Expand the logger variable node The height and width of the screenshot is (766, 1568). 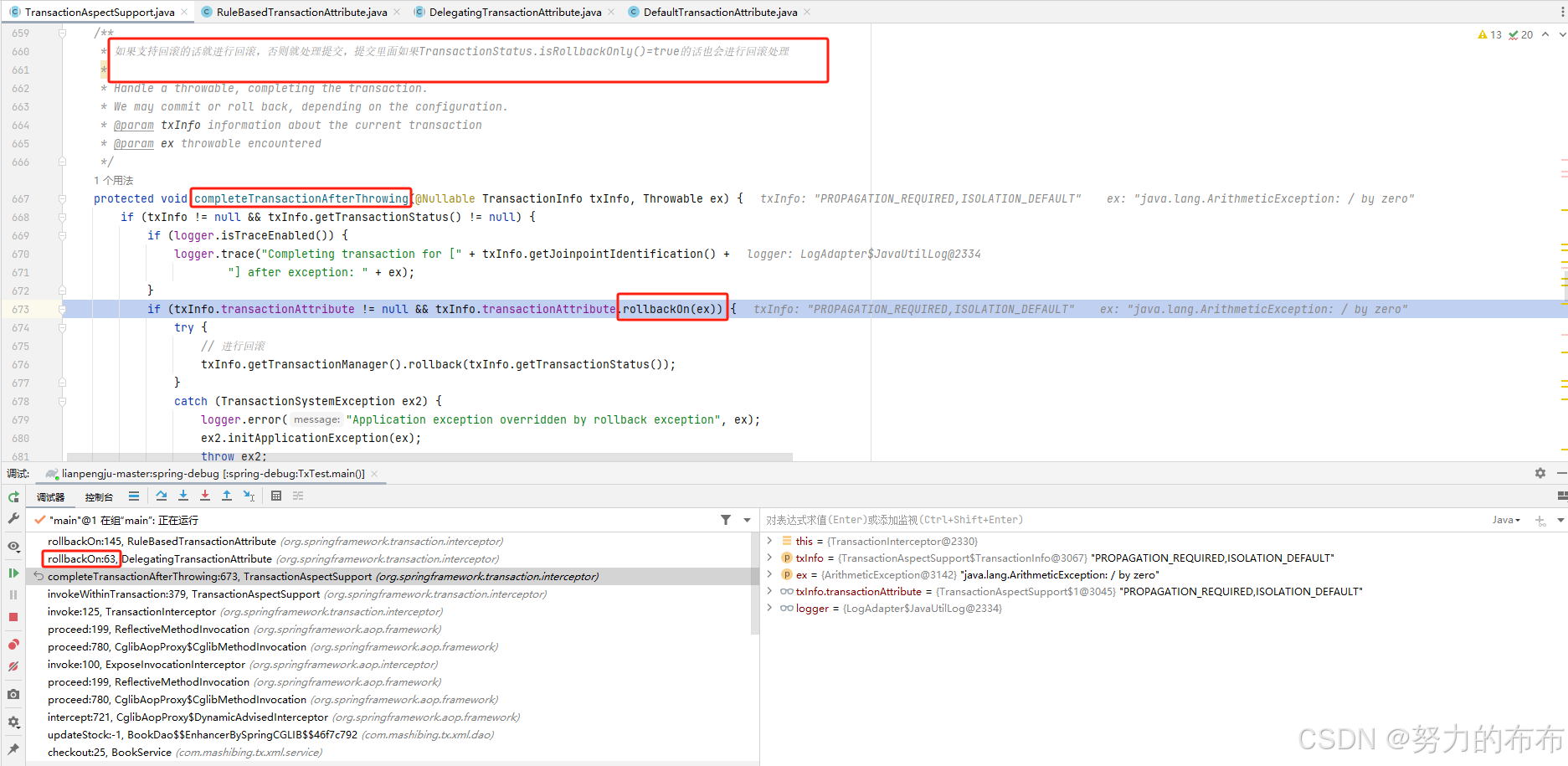coord(769,608)
